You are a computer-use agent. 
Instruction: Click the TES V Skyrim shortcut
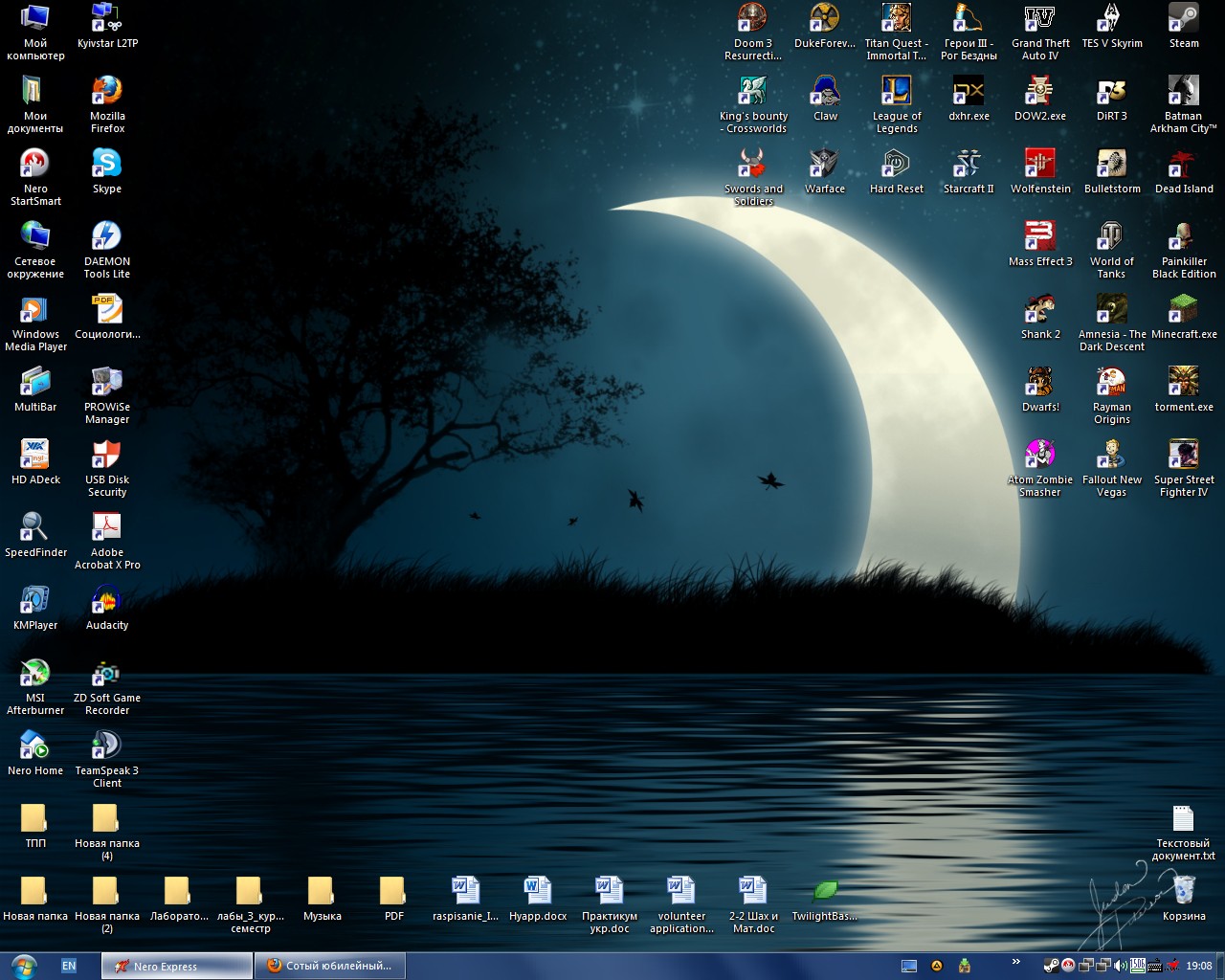[1112, 19]
